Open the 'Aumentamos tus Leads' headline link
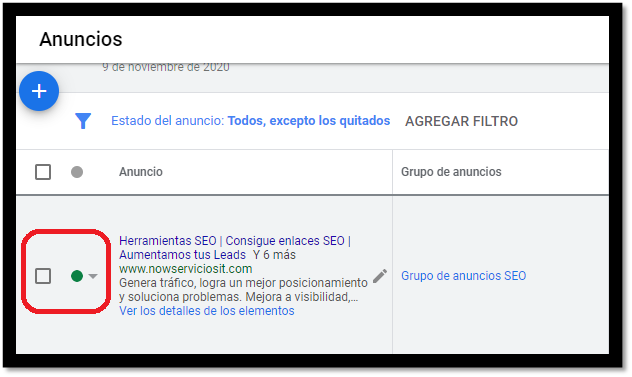The image size is (632, 377). click(182, 255)
